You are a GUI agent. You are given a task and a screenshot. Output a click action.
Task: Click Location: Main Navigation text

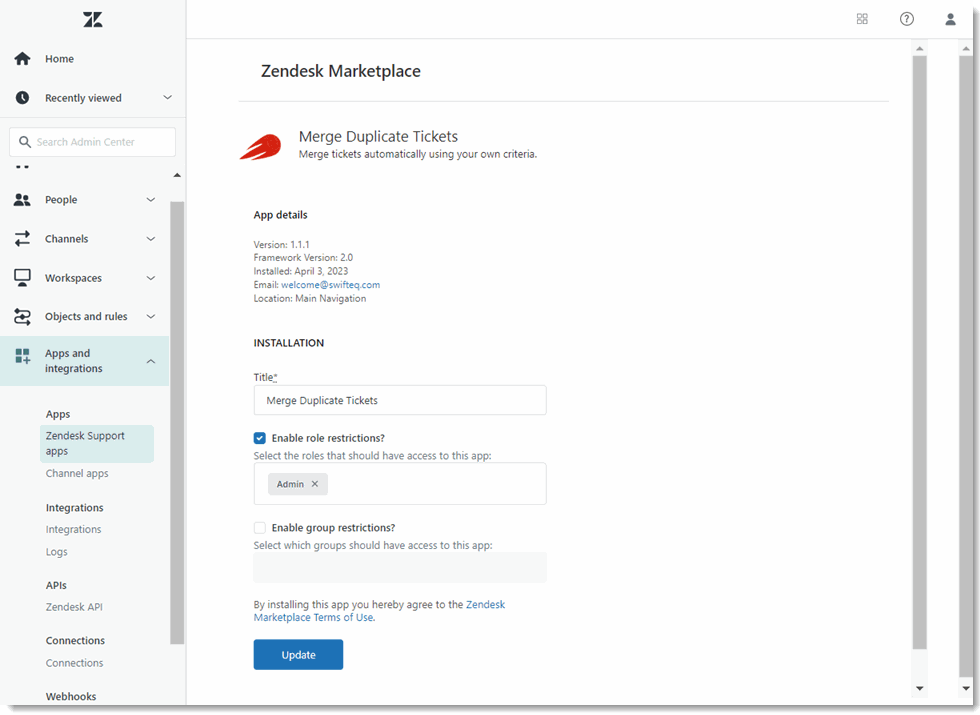310,298
